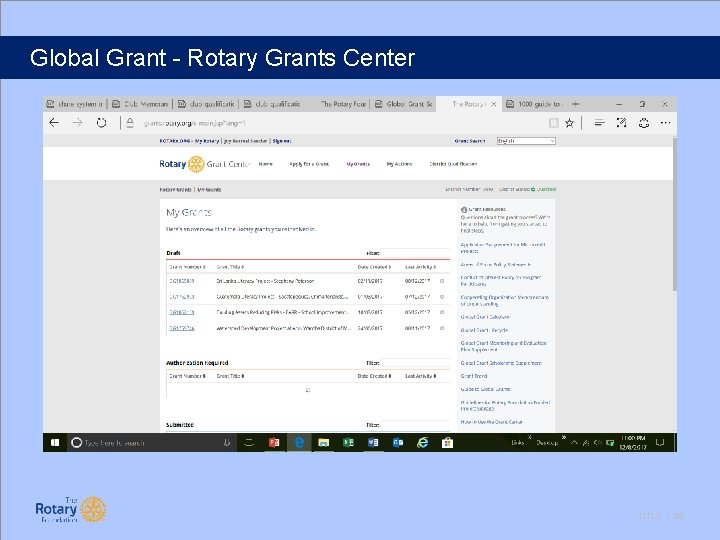Click the Share icon in browser toolbar
Image resolution: width=720 pixels, height=540 pixels.
click(x=644, y=123)
